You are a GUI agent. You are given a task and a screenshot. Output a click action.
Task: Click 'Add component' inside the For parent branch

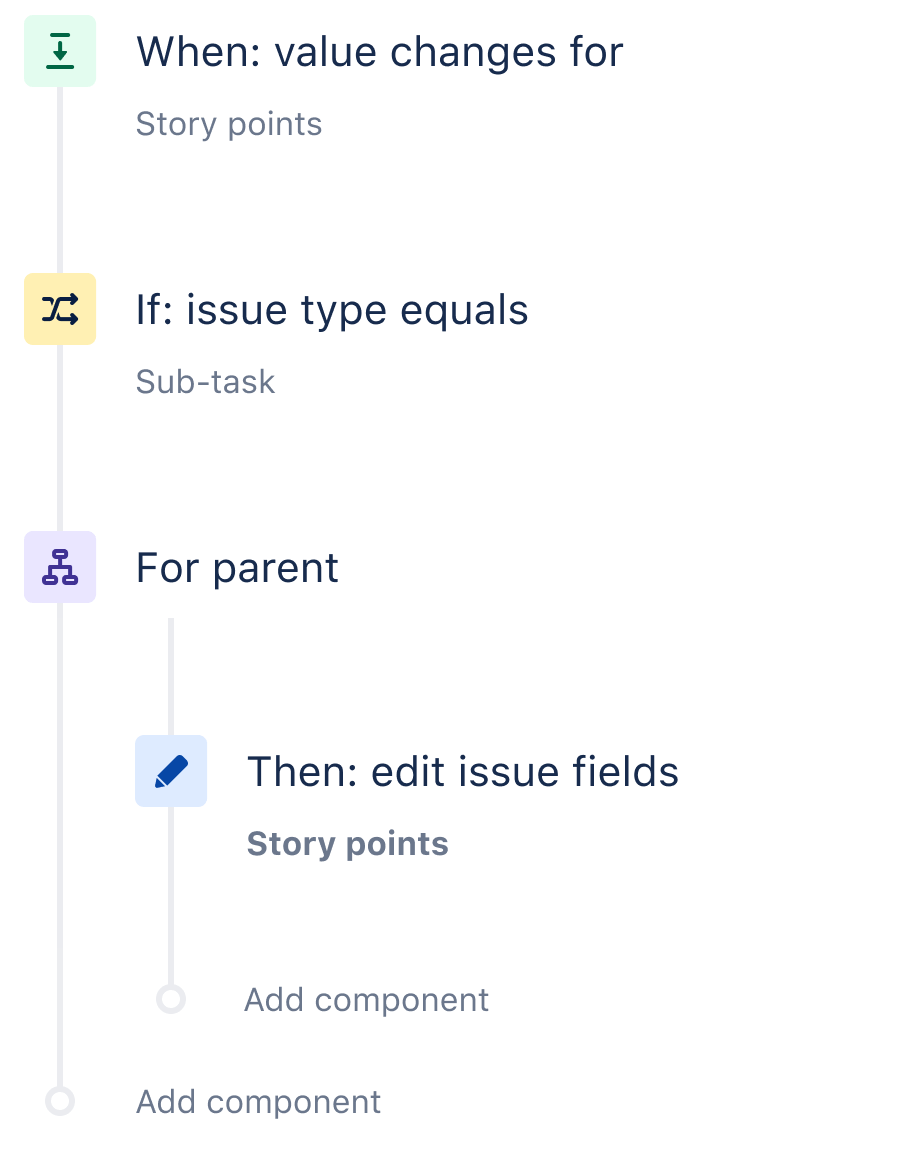pos(366,999)
